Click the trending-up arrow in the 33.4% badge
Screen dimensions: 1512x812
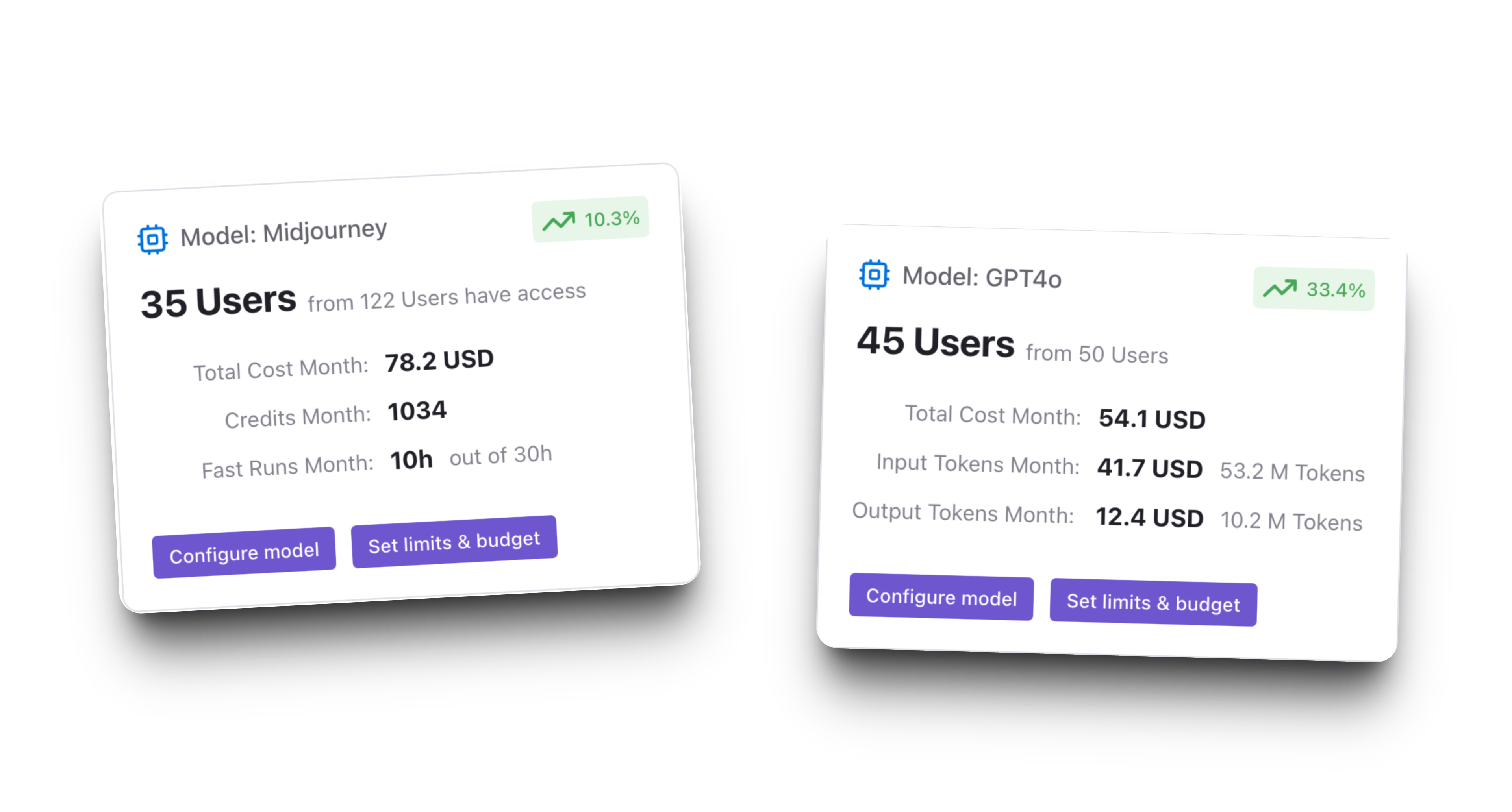1280,288
